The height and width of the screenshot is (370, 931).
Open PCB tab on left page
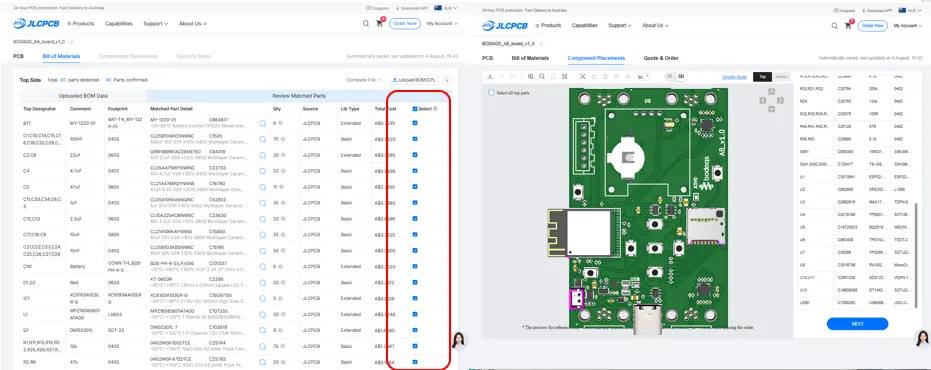tap(18, 56)
